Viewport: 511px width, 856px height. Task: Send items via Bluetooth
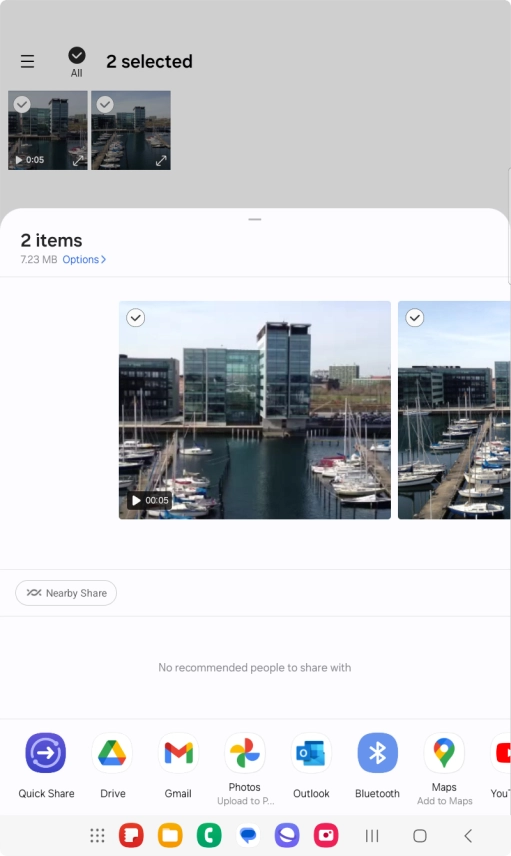(377, 753)
